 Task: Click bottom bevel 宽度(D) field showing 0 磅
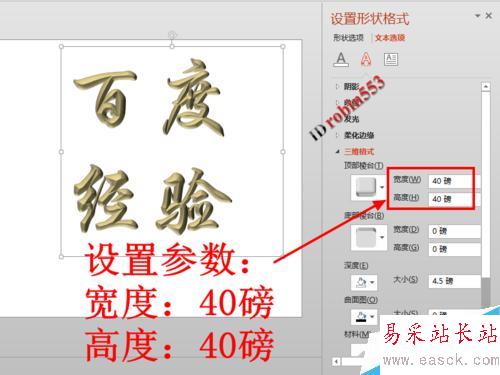[x=454, y=231]
